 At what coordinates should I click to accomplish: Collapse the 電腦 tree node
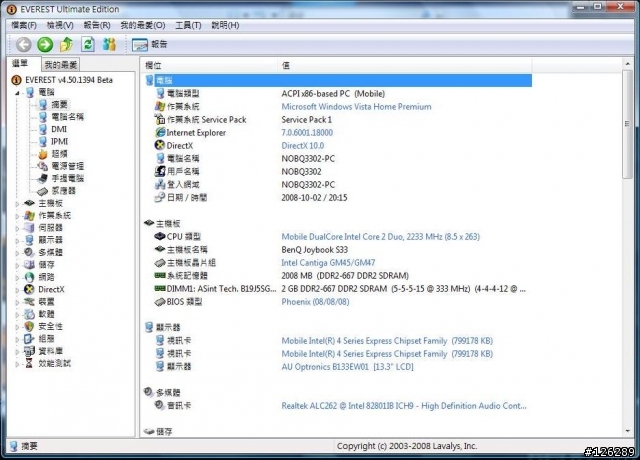pyautogui.click(x=17, y=93)
